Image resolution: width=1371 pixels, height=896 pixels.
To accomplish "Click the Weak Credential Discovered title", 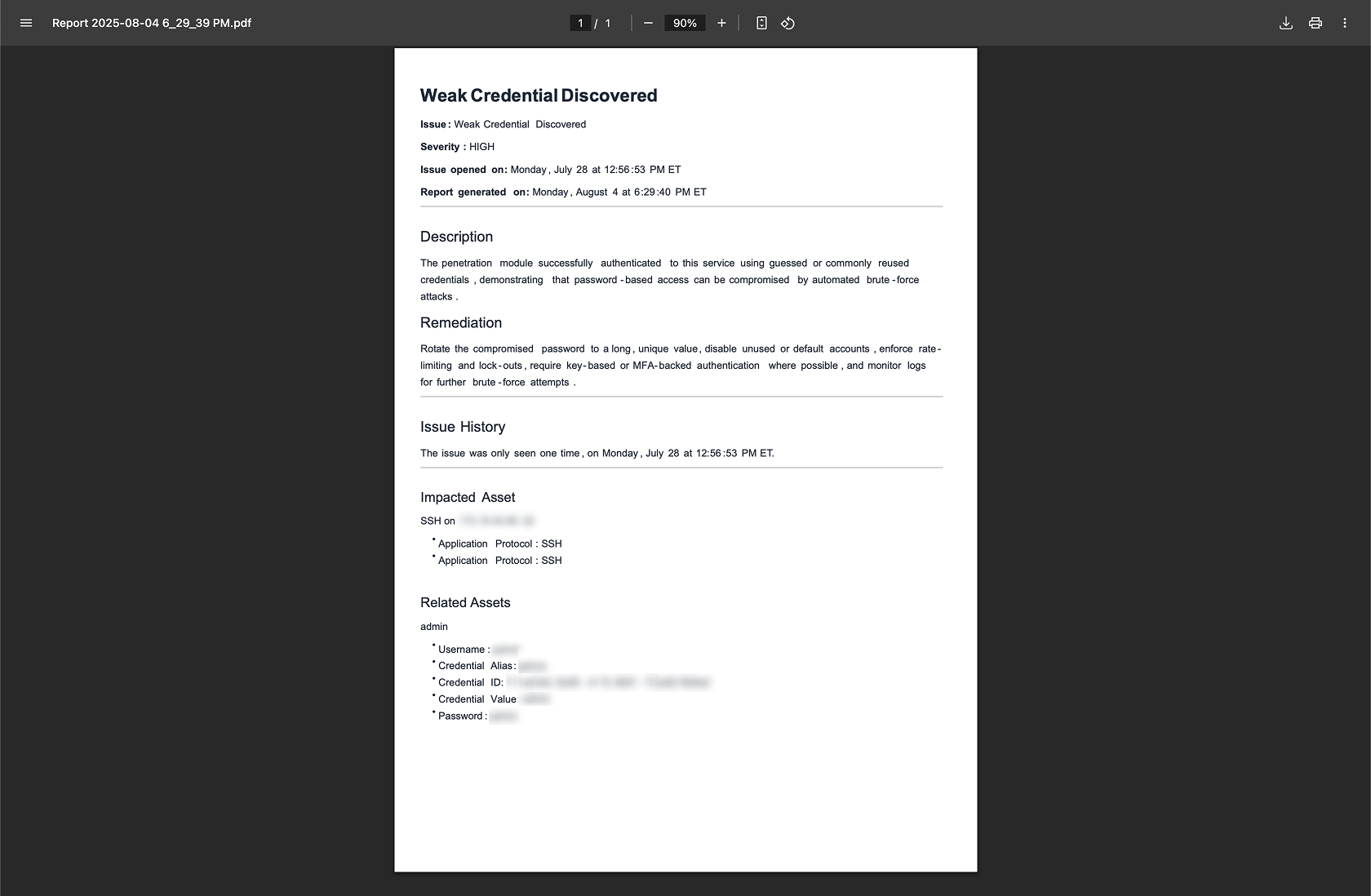I will pyautogui.click(x=539, y=95).
